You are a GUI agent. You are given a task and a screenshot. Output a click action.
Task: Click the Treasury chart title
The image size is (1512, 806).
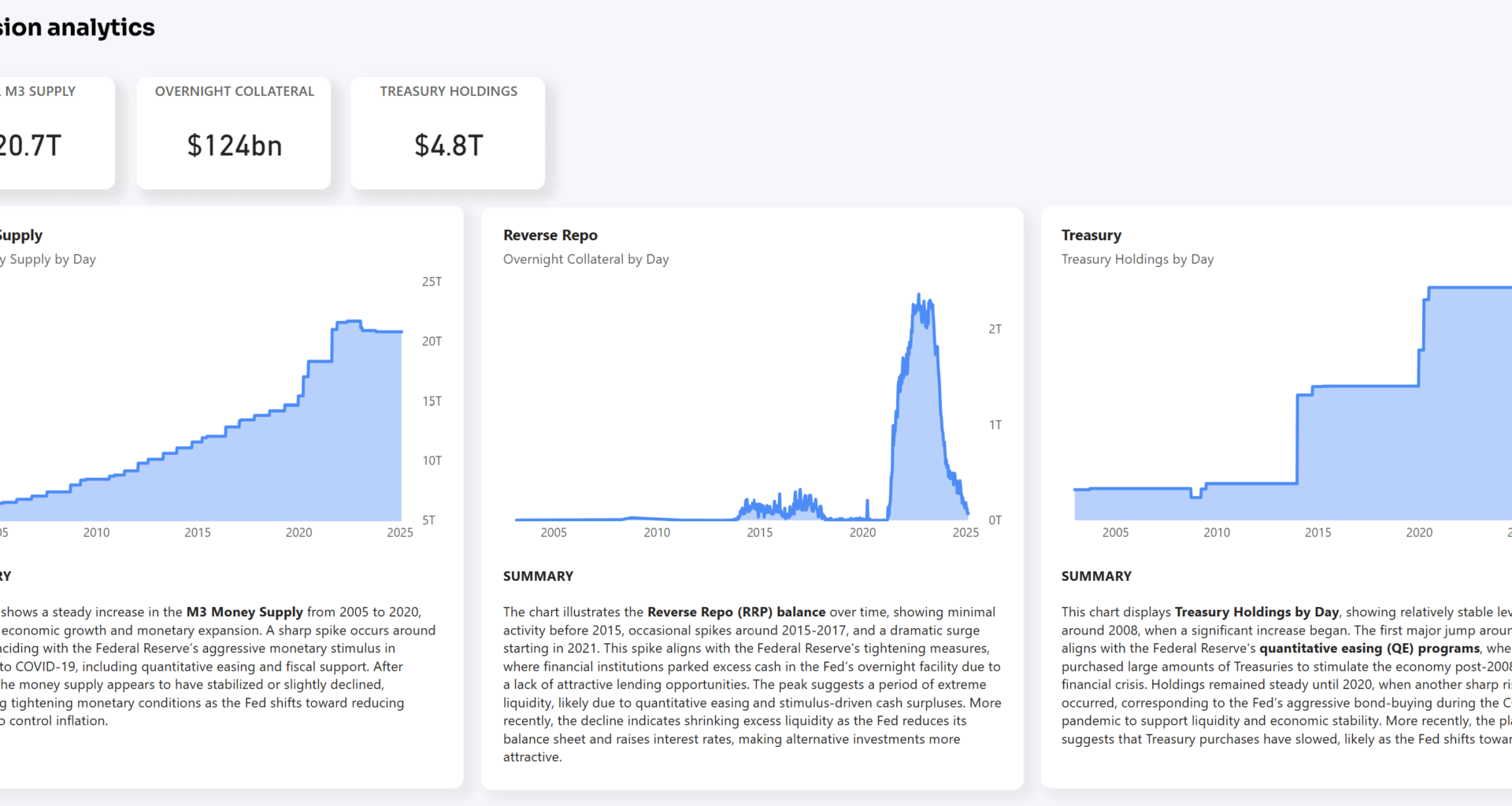click(1091, 235)
